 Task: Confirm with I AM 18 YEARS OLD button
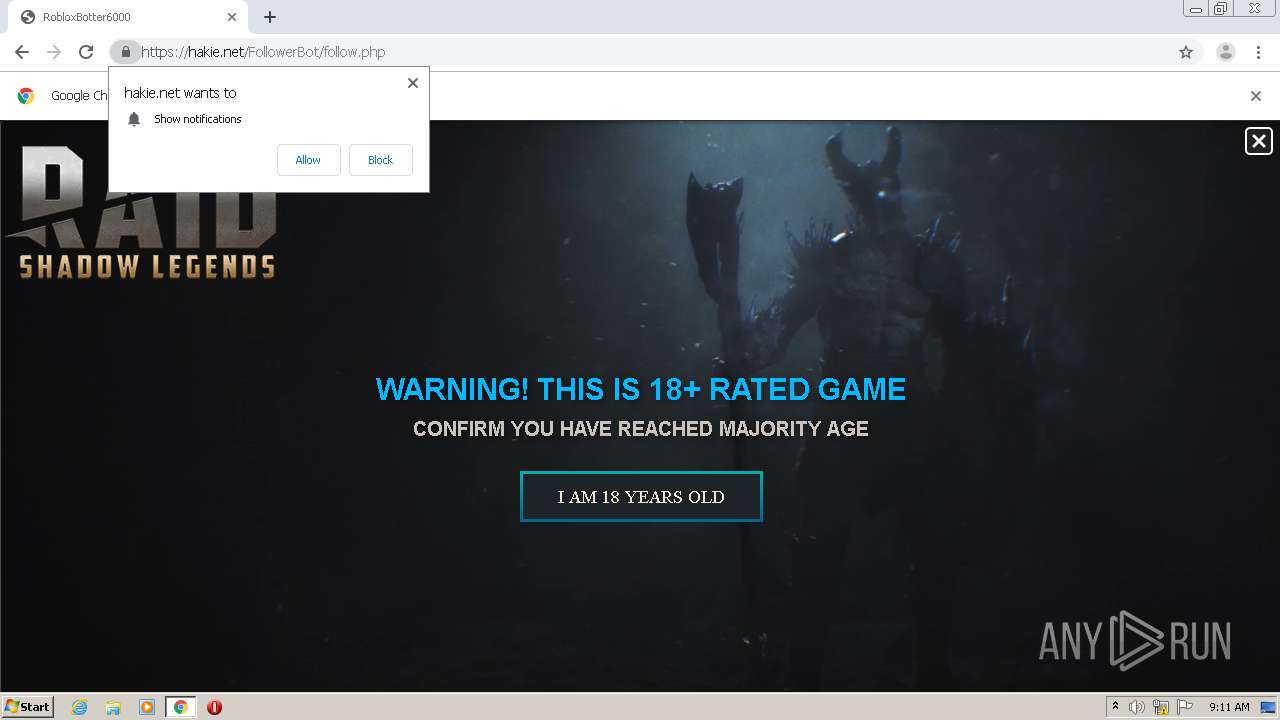(641, 496)
